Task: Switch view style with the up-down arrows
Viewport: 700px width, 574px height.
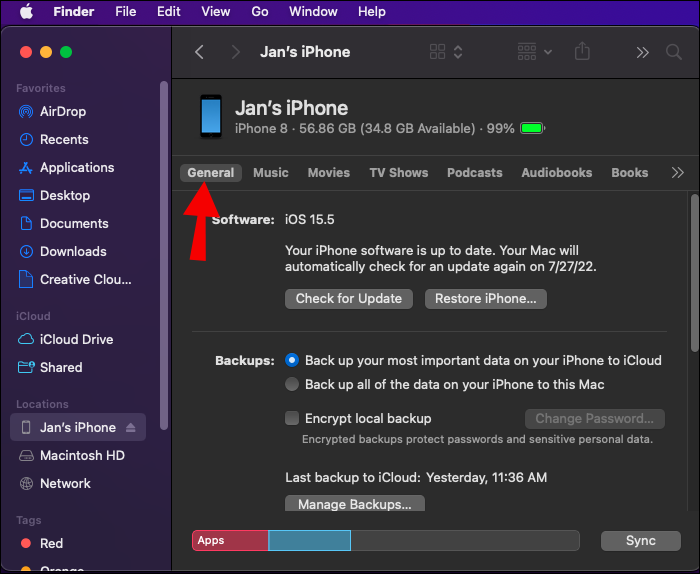Action: point(458,52)
